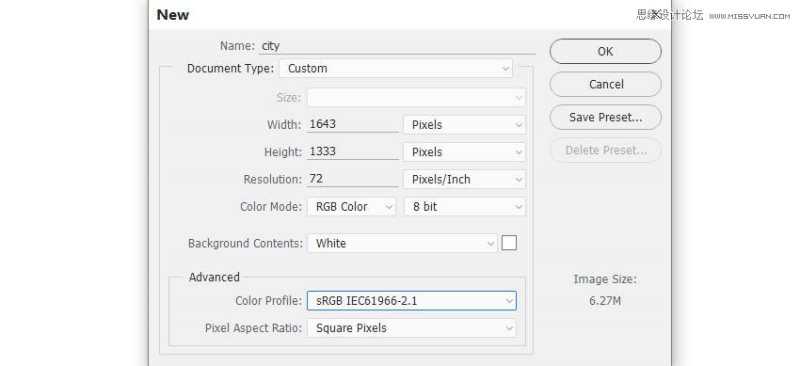Open the Background Contents dropdown
Image resolution: width=800 pixels, height=366 pixels.
pos(402,243)
